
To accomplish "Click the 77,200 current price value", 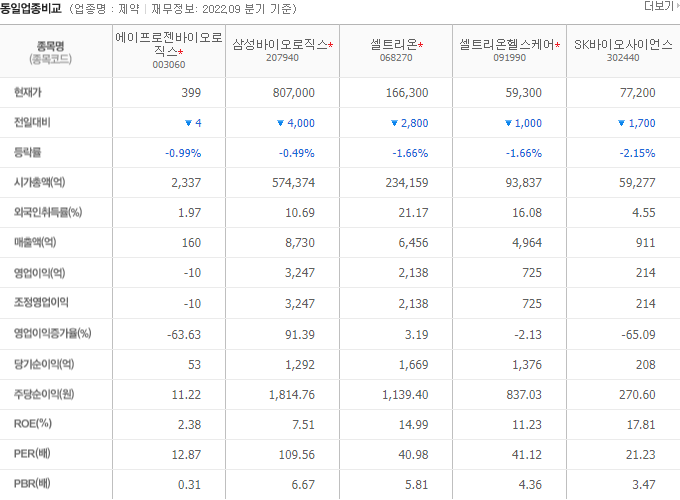I will [x=638, y=93].
